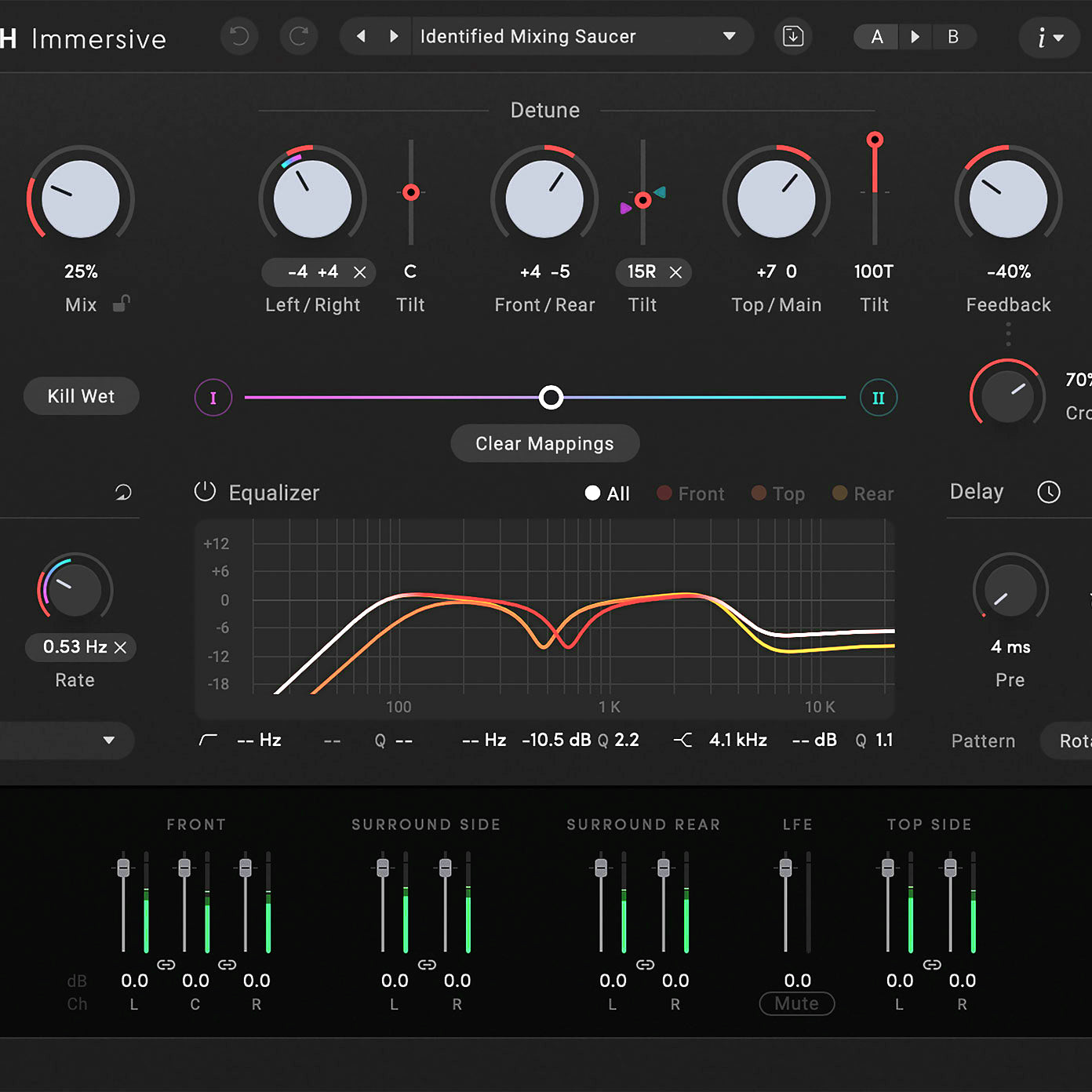Select the Rear EQ view

(863, 493)
